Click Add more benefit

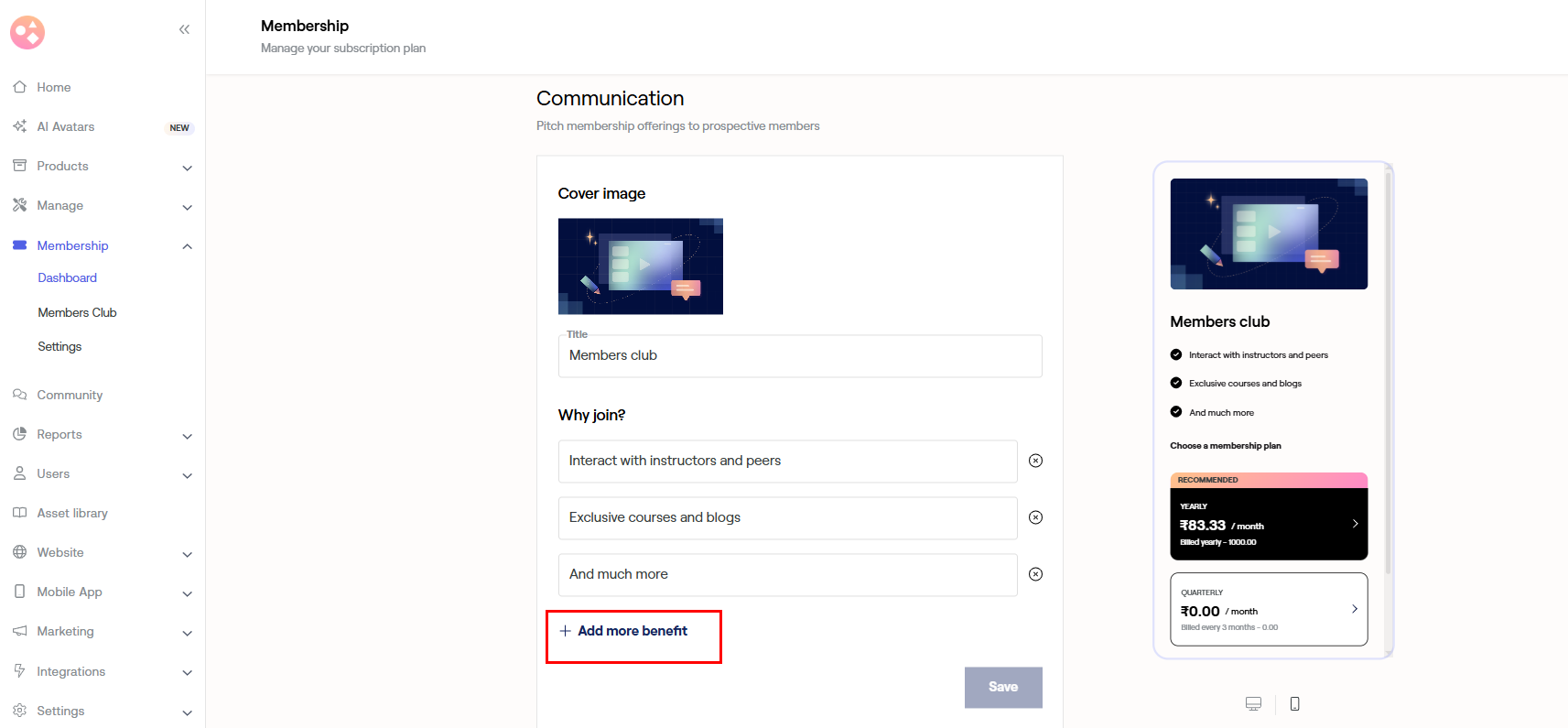coord(632,631)
